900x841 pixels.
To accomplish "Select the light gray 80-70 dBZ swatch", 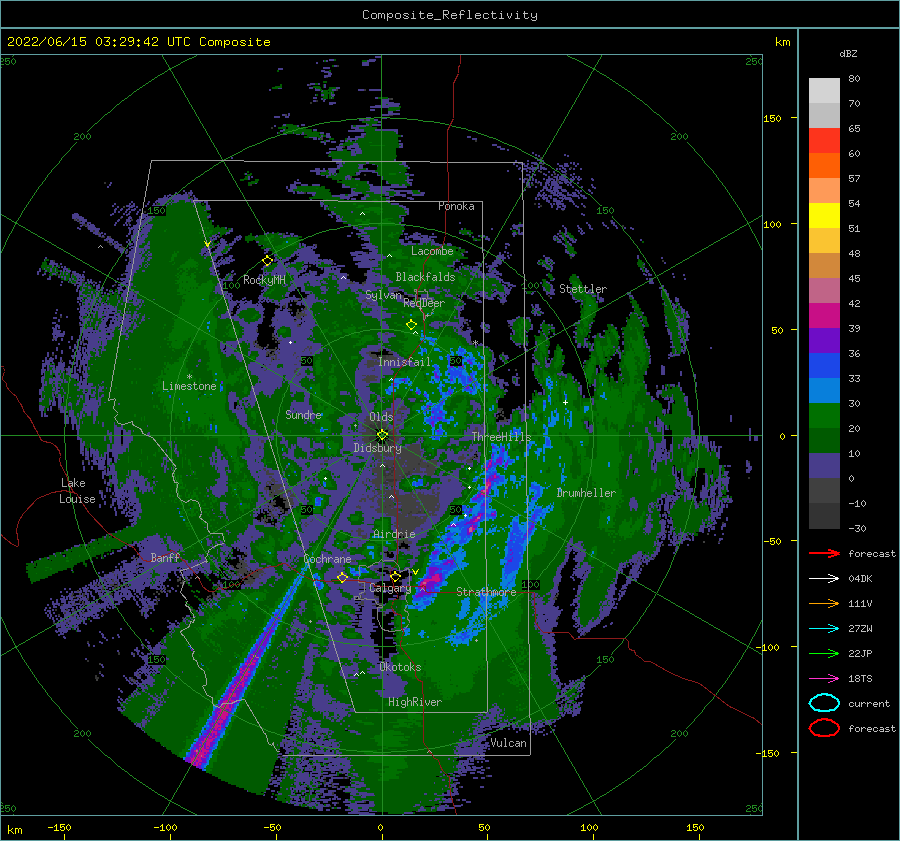I will [824, 91].
